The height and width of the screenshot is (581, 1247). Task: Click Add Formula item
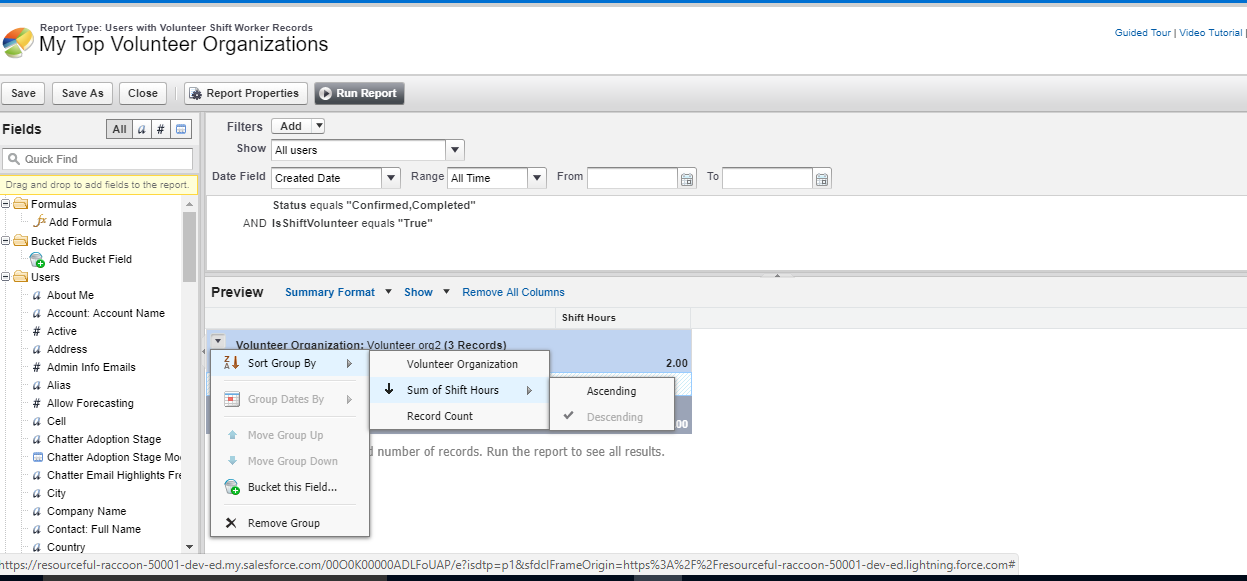coord(80,222)
